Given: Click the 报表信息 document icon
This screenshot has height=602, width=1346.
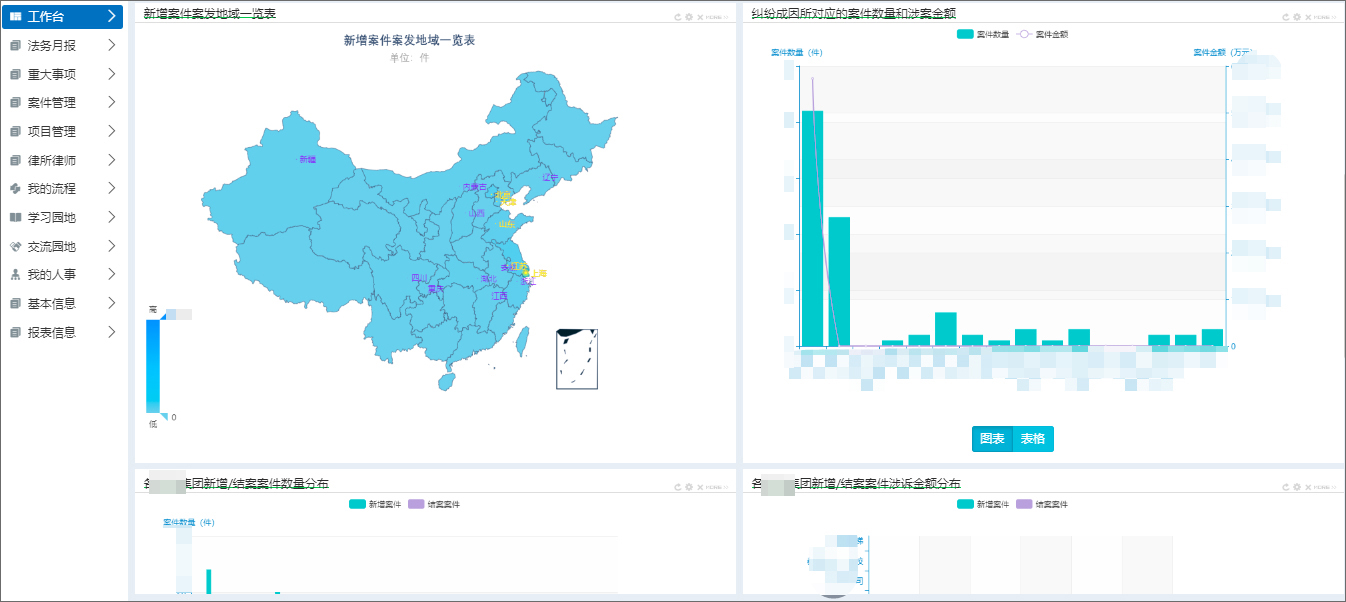Looking at the screenshot, I should click(x=16, y=332).
